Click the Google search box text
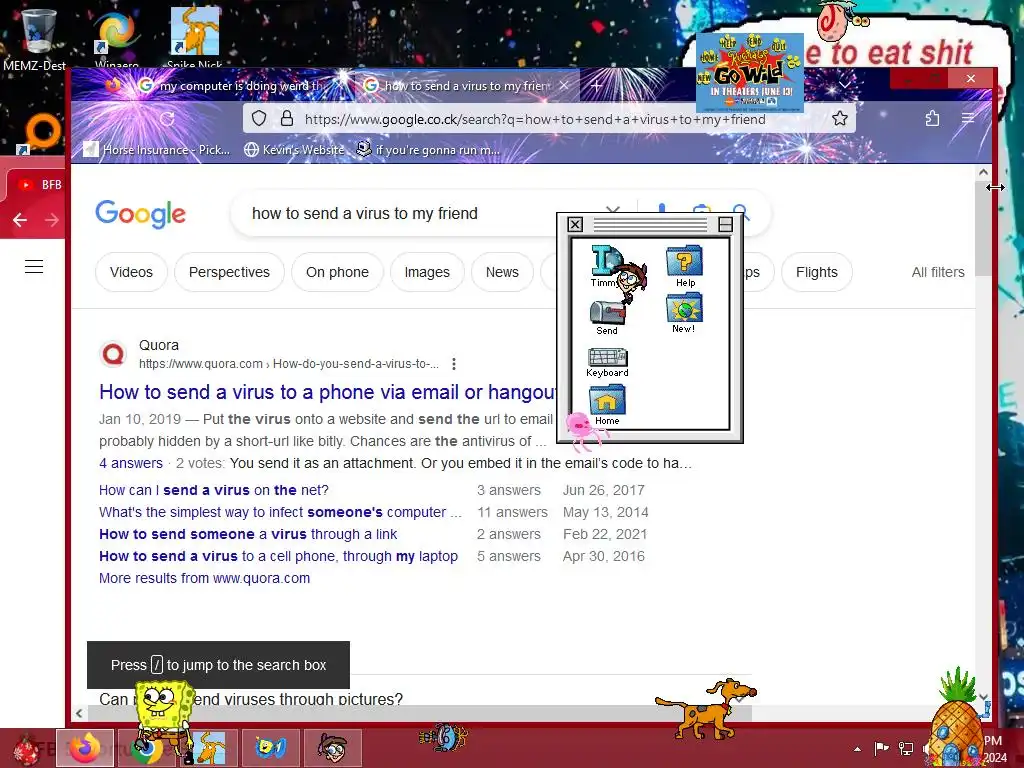1024x768 pixels. pos(364,214)
